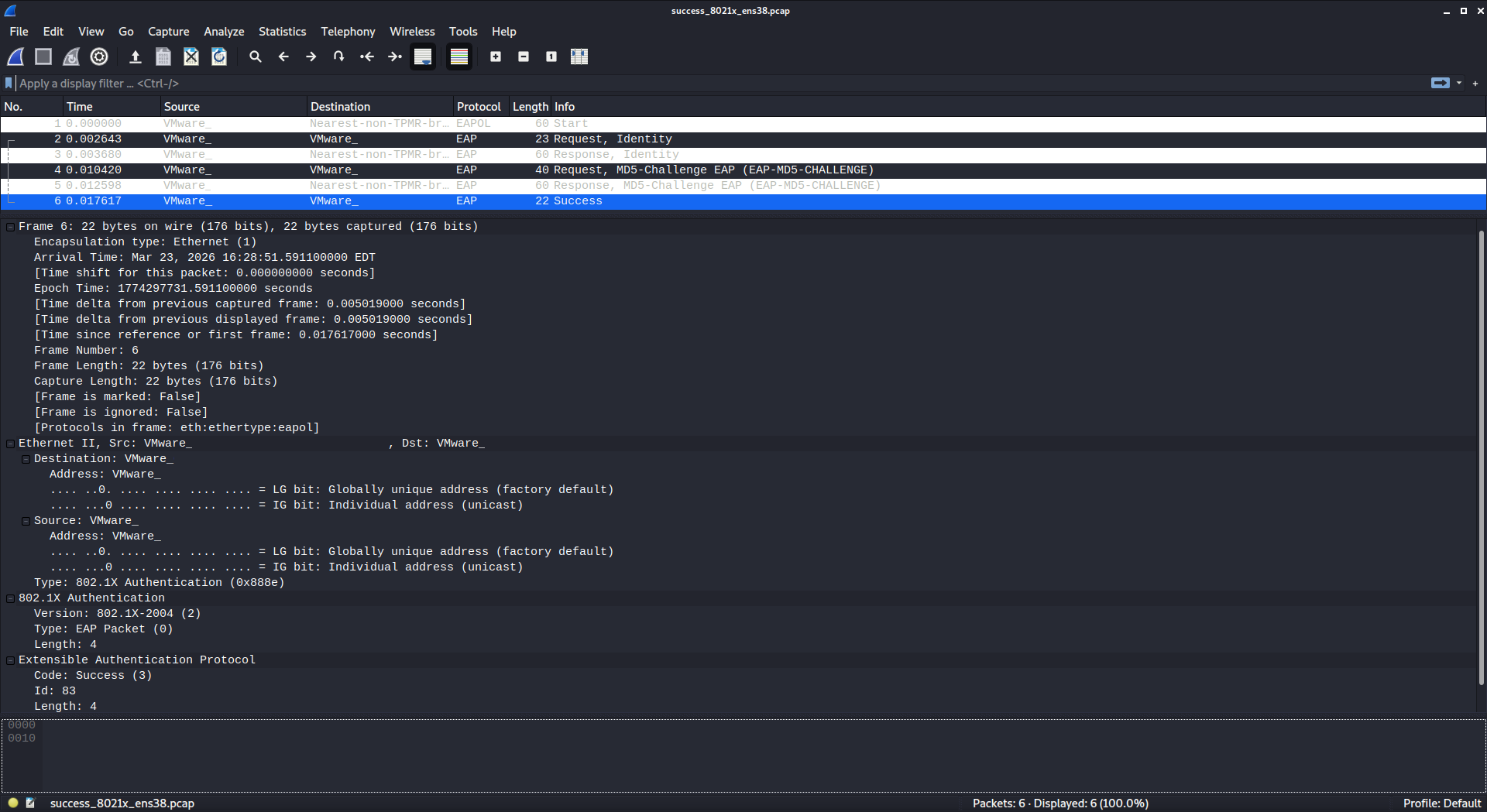1487x812 pixels.
Task: Reload the capture file icon
Action: click(x=219, y=57)
